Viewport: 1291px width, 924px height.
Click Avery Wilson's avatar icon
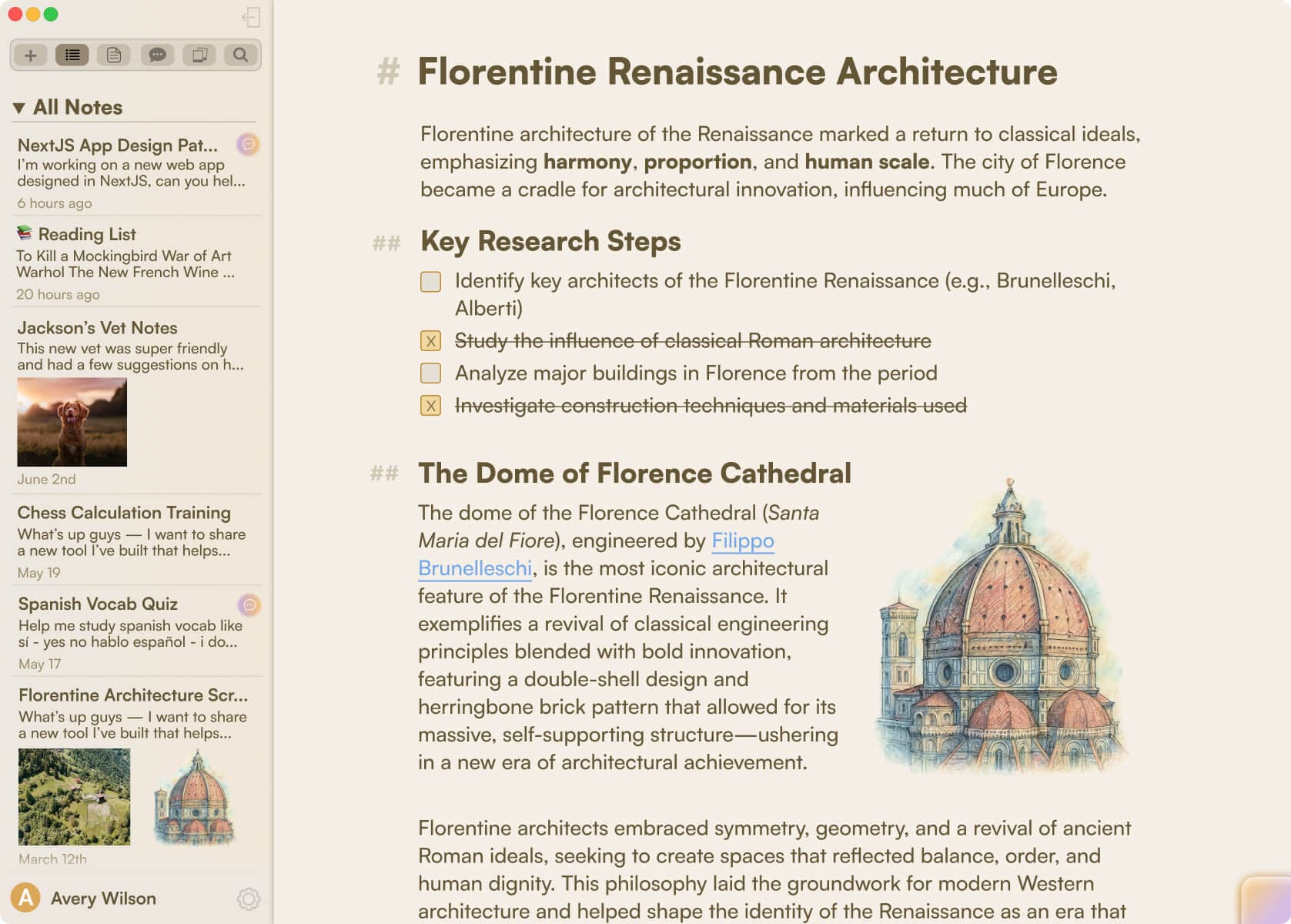tap(25, 898)
